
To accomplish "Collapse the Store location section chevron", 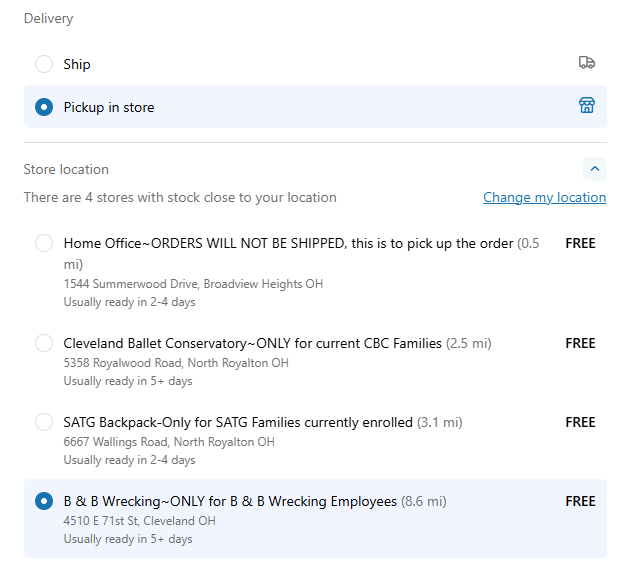I will coord(594,169).
